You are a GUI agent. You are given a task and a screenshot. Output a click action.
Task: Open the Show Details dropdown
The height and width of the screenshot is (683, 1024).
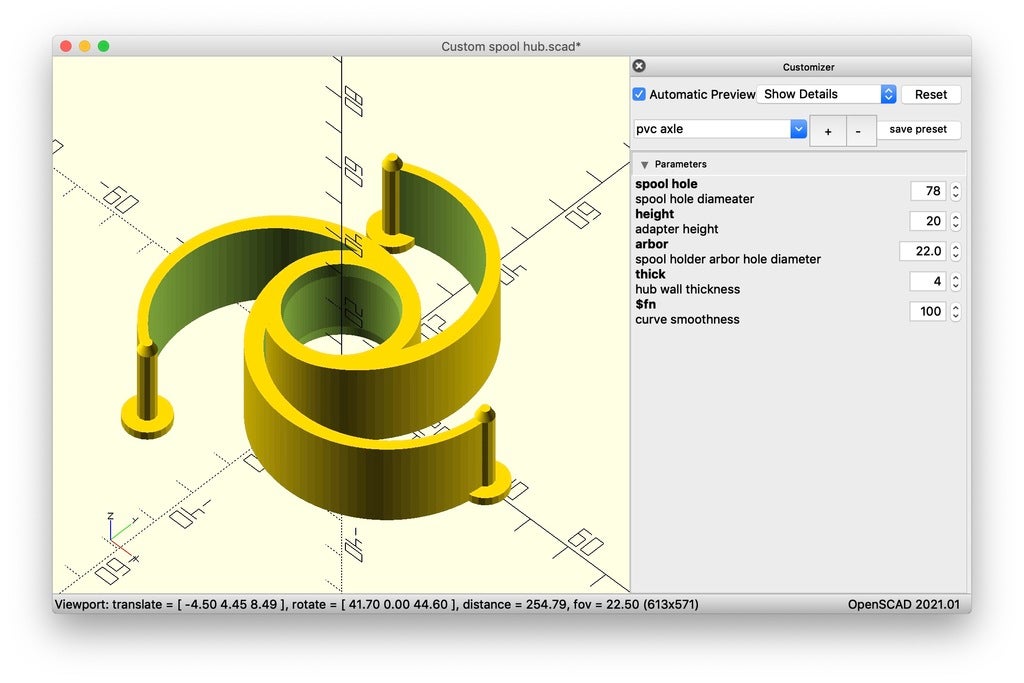[827, 94]
